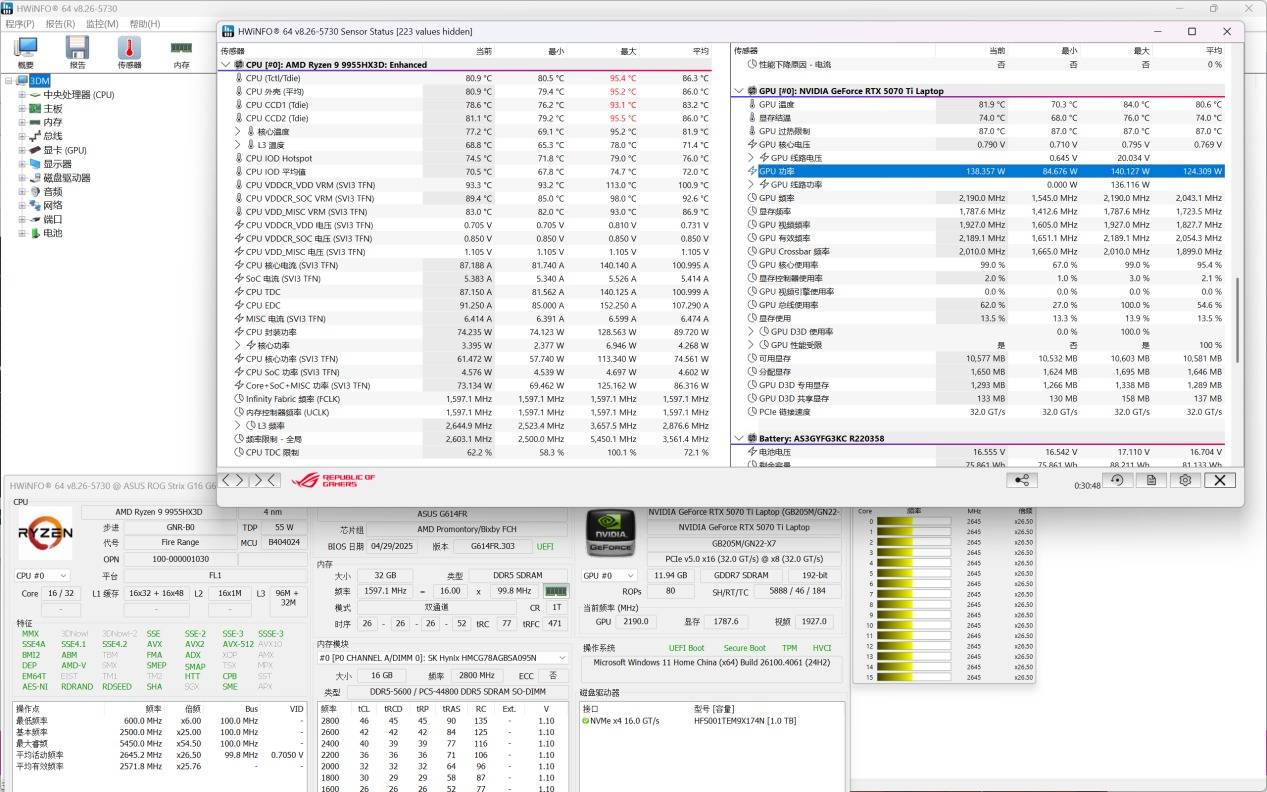This screenshot has height=792, width=1267.
Task: Open the CPU #0 selector dropdown
Action: coord(42,575)
